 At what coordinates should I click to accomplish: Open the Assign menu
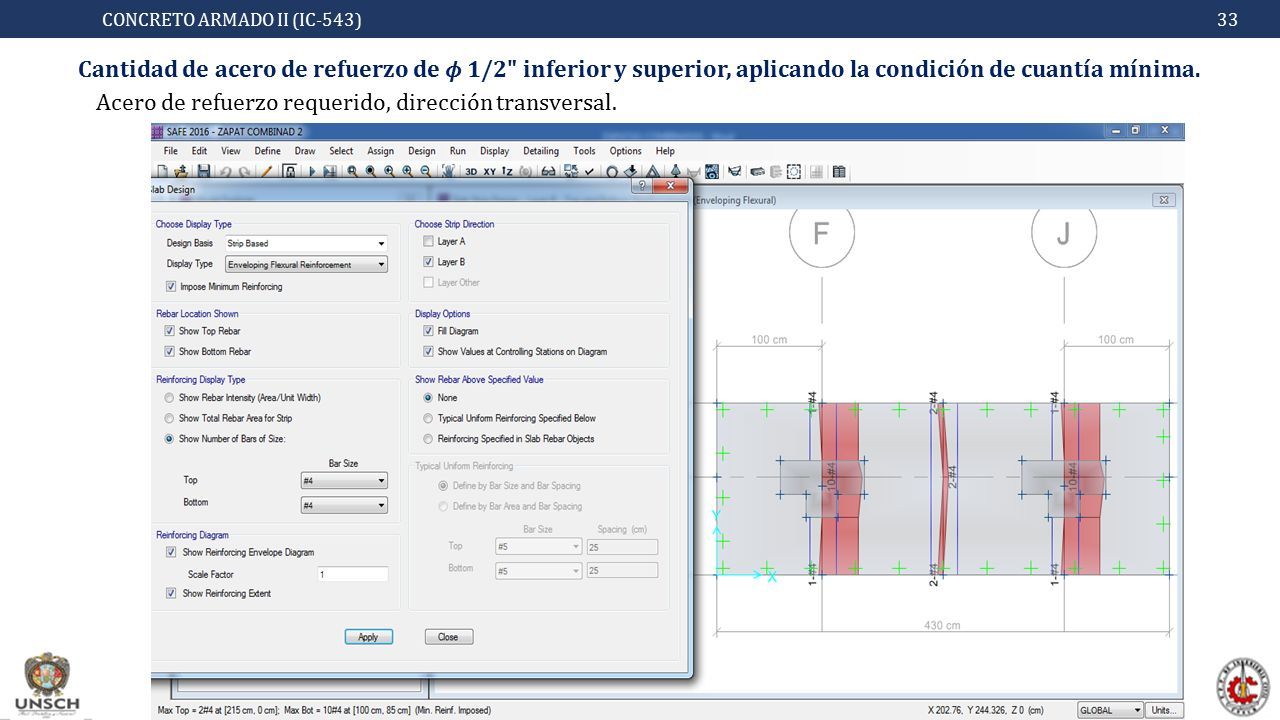point(380,151)
